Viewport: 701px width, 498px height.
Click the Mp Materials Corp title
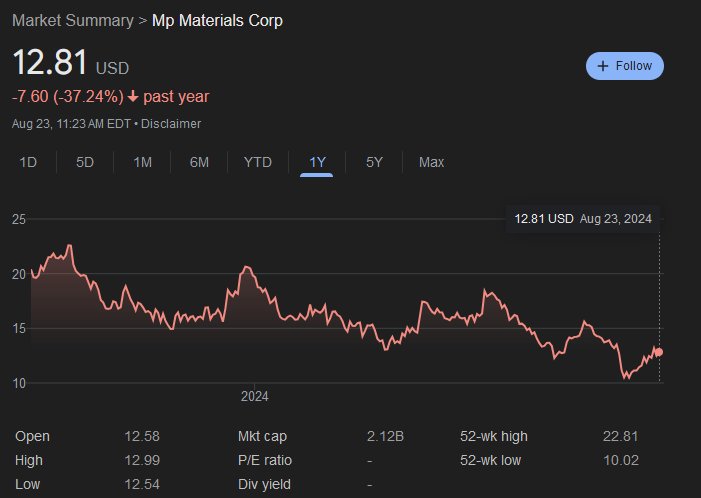point(217,21)
